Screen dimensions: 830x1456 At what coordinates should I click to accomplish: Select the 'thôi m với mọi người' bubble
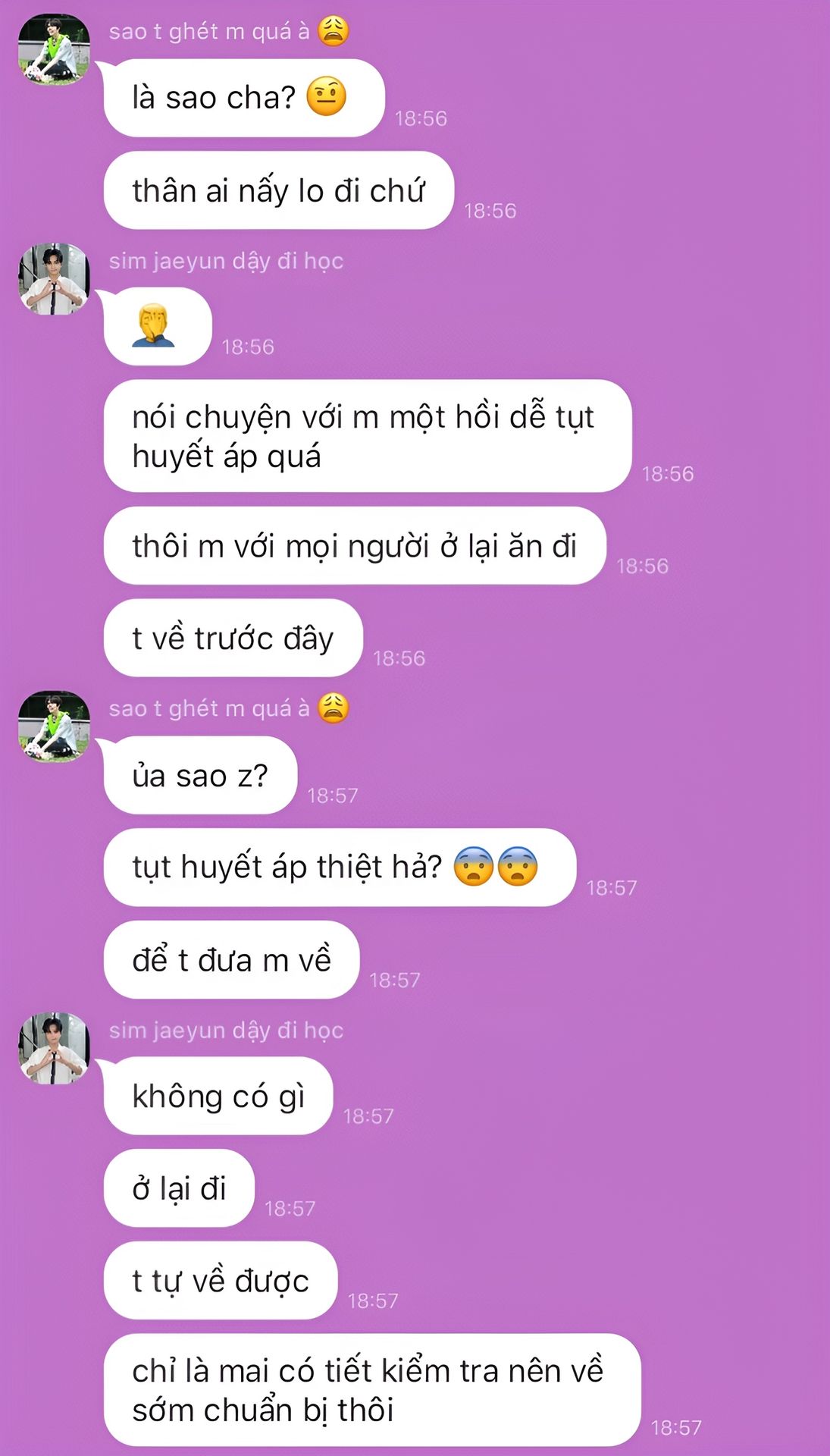click(355, 546)
